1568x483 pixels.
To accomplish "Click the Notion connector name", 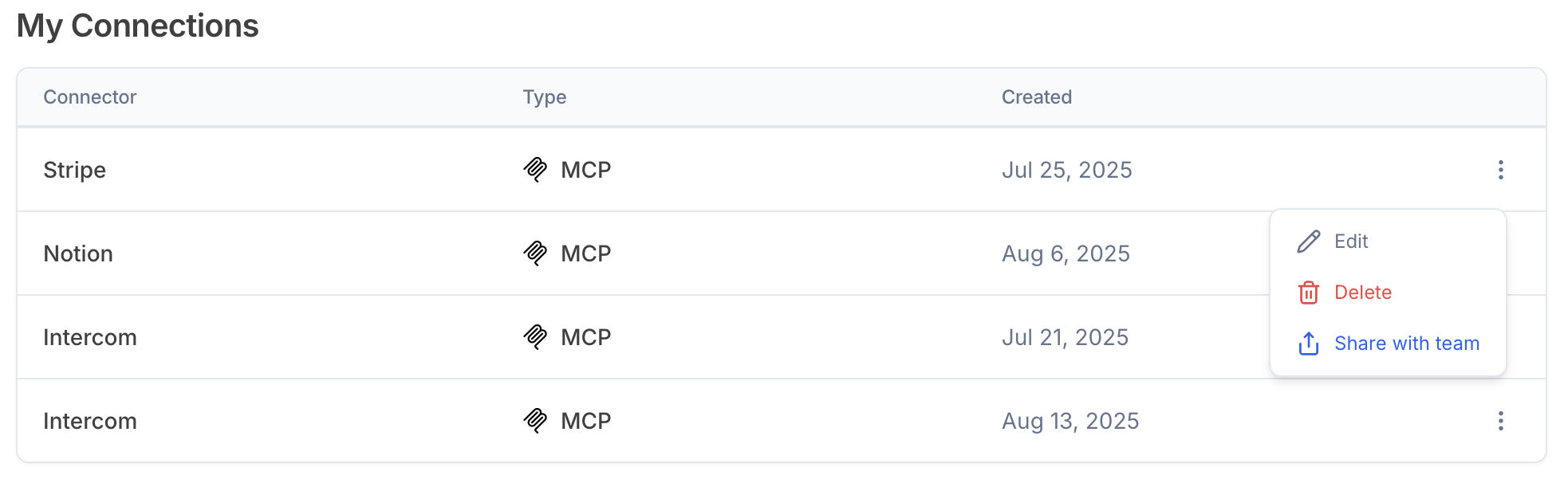I will (x=79, y=253).
